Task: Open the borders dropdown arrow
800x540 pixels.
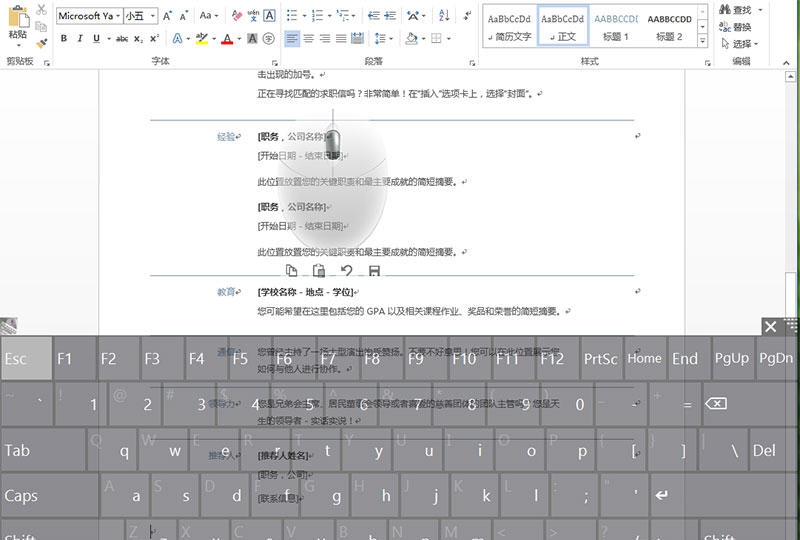Action: pos(448,38)
